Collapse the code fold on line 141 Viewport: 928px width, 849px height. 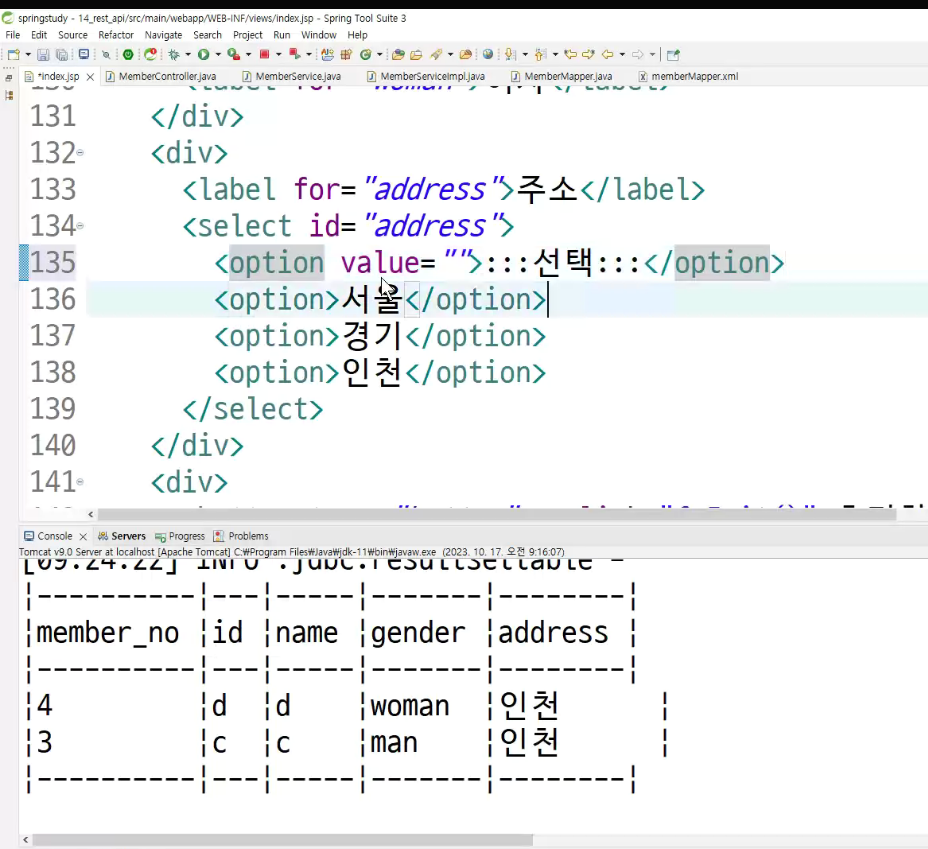(80, 482)
